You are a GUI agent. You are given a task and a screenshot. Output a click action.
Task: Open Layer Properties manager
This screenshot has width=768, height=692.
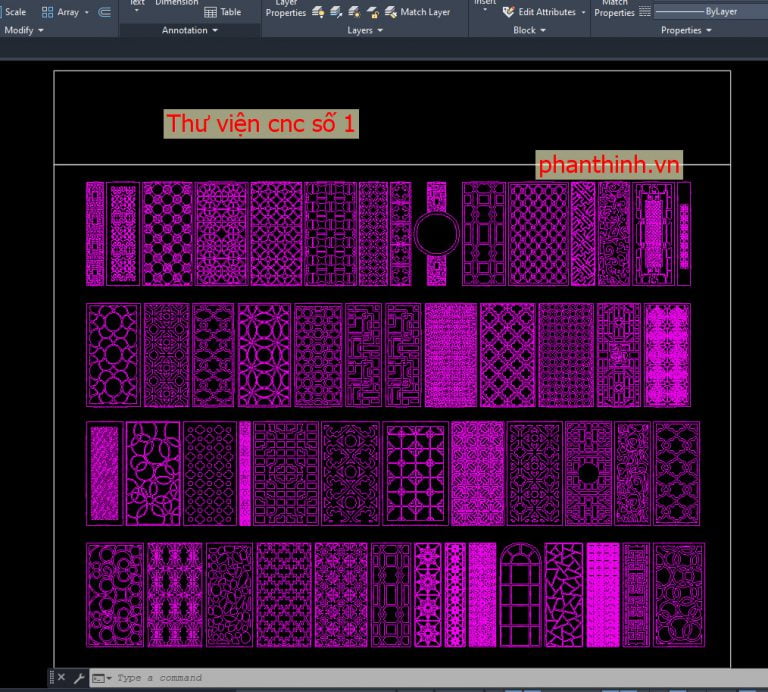click(x=286, y=8)
